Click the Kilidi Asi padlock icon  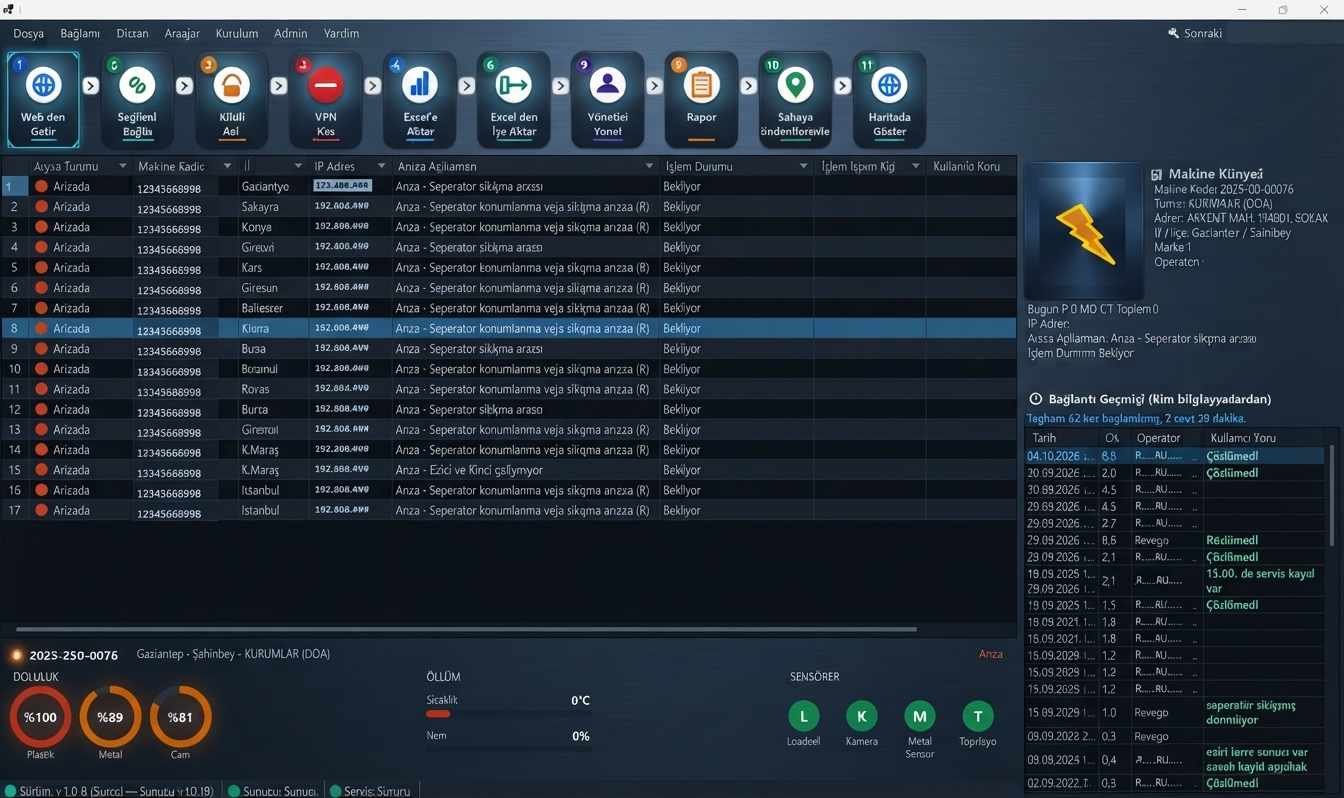tap(231, 85)
